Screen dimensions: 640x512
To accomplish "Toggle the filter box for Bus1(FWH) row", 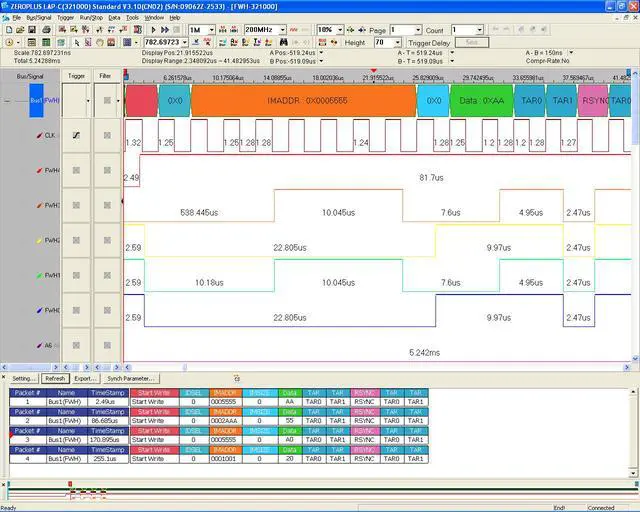I will click(x=107, y=101).
